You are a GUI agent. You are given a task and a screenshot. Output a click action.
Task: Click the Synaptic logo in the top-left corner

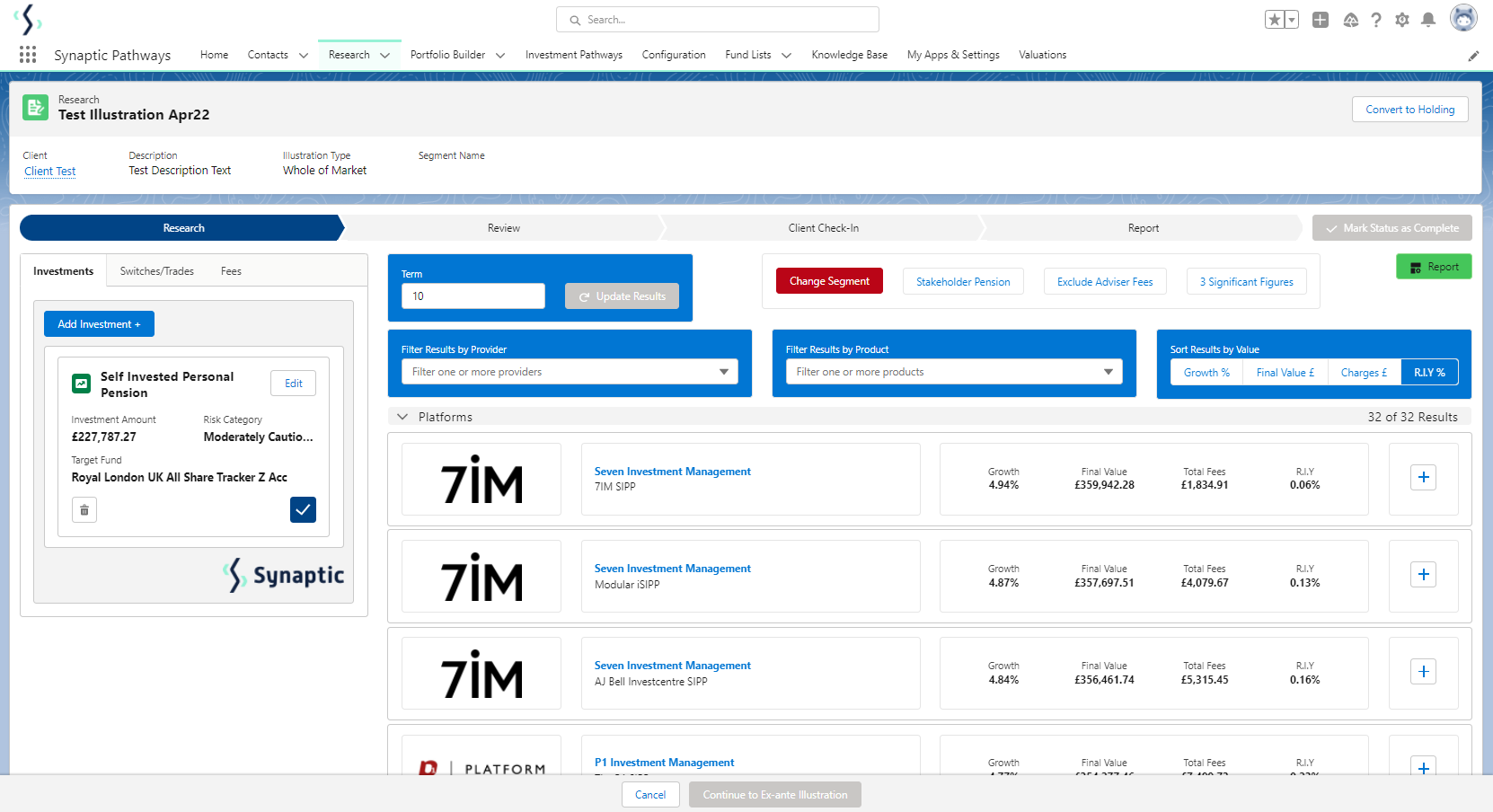point(29,19)
